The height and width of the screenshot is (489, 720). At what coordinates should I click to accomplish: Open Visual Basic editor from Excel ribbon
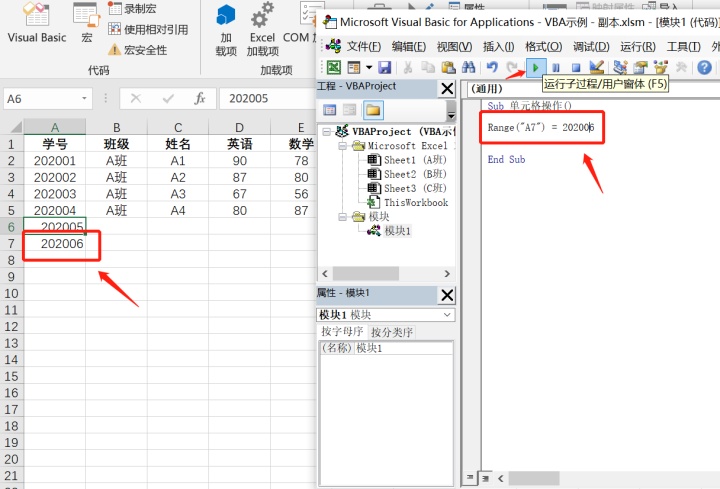[37, 23]
